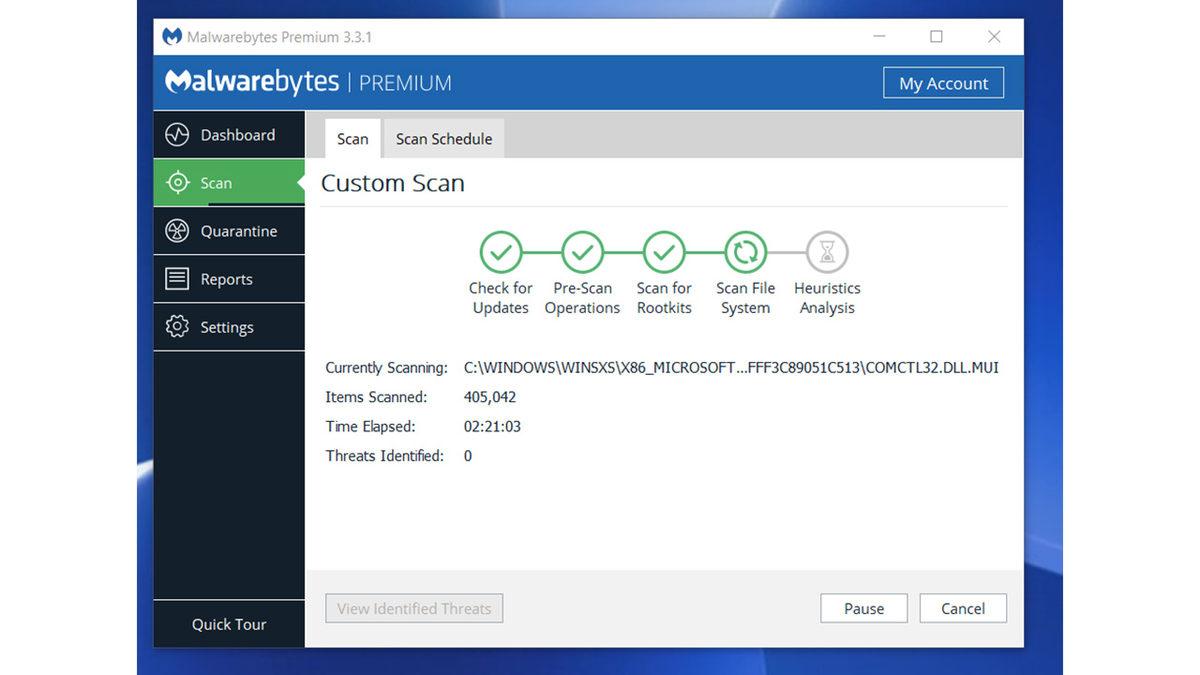
Task: Click the Currently Scanning file path
Action: coord(730,367)
